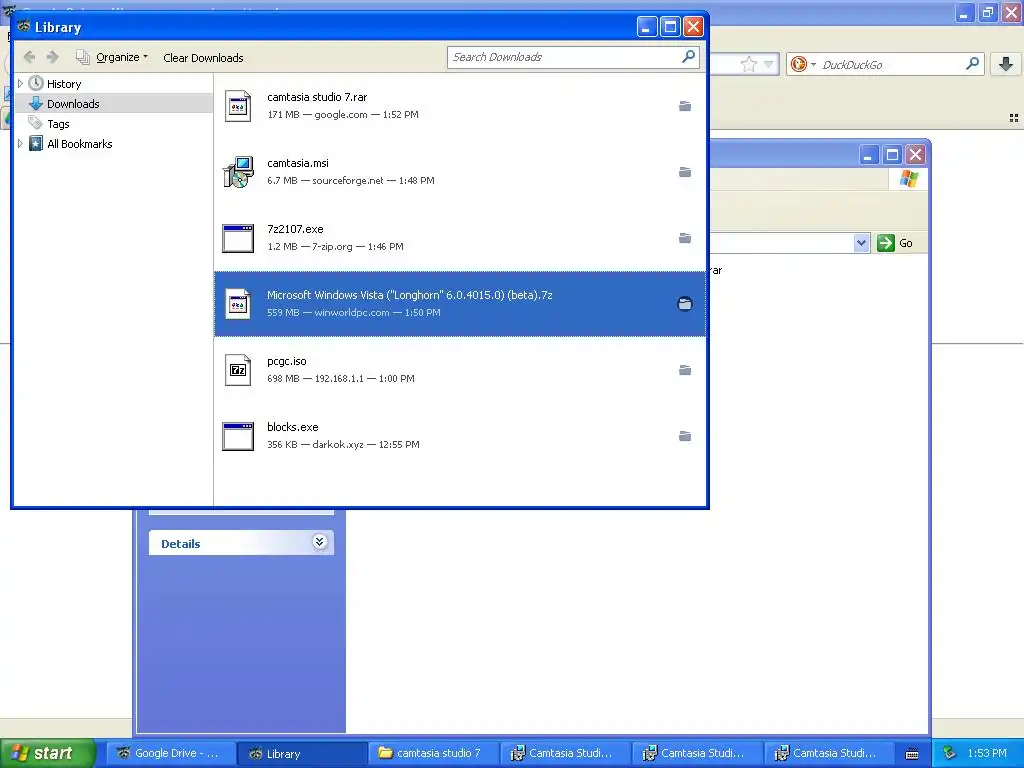Expand the History tree node
This screenshot has height=768, width=1024.
20,84
